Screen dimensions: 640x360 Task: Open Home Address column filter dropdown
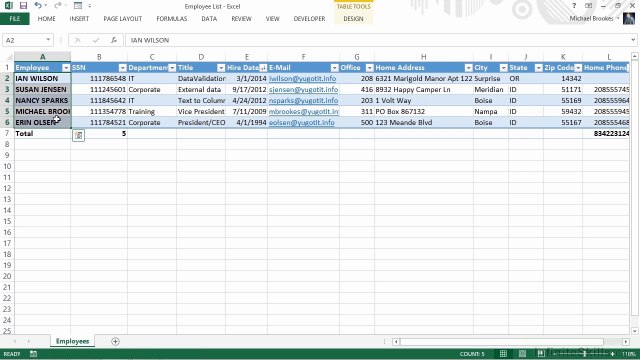(x=468, y=68)
